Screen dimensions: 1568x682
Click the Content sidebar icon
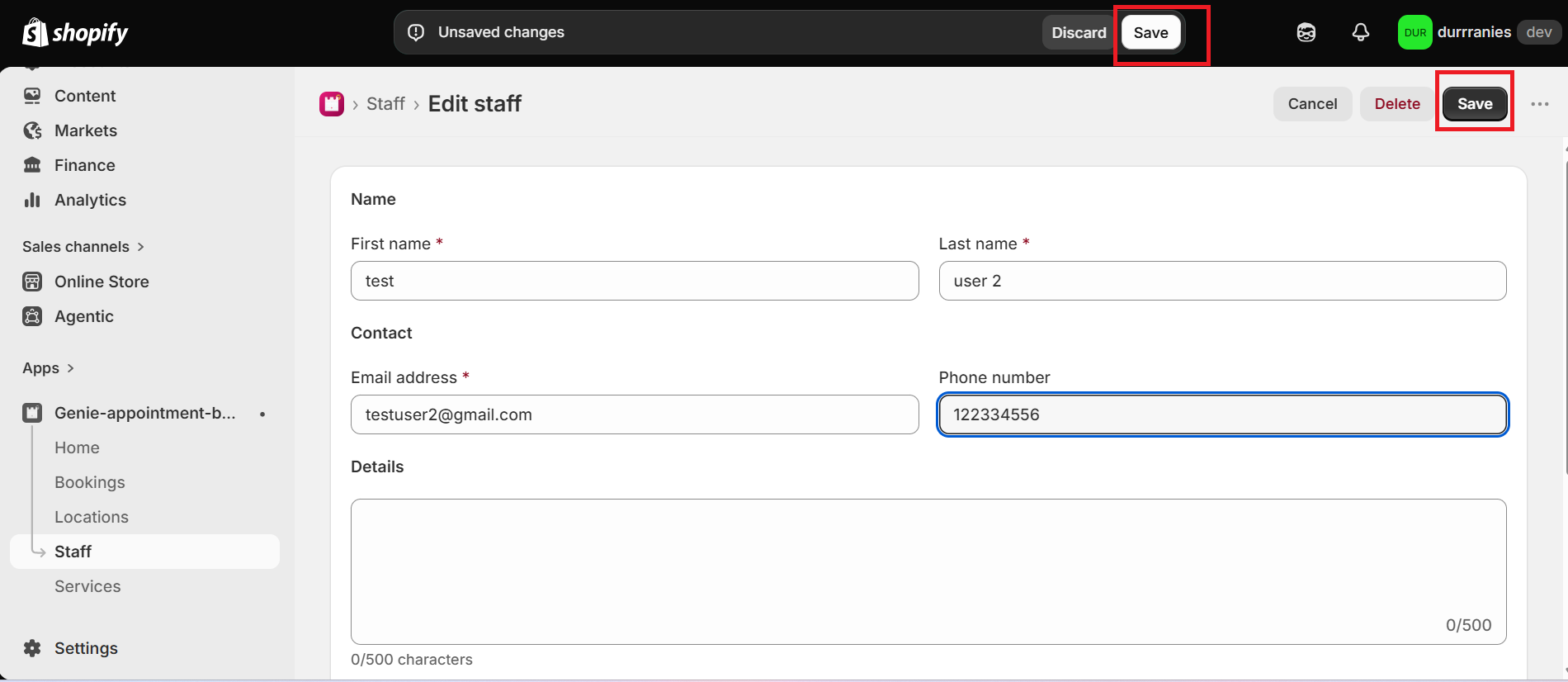pos(32,96)
